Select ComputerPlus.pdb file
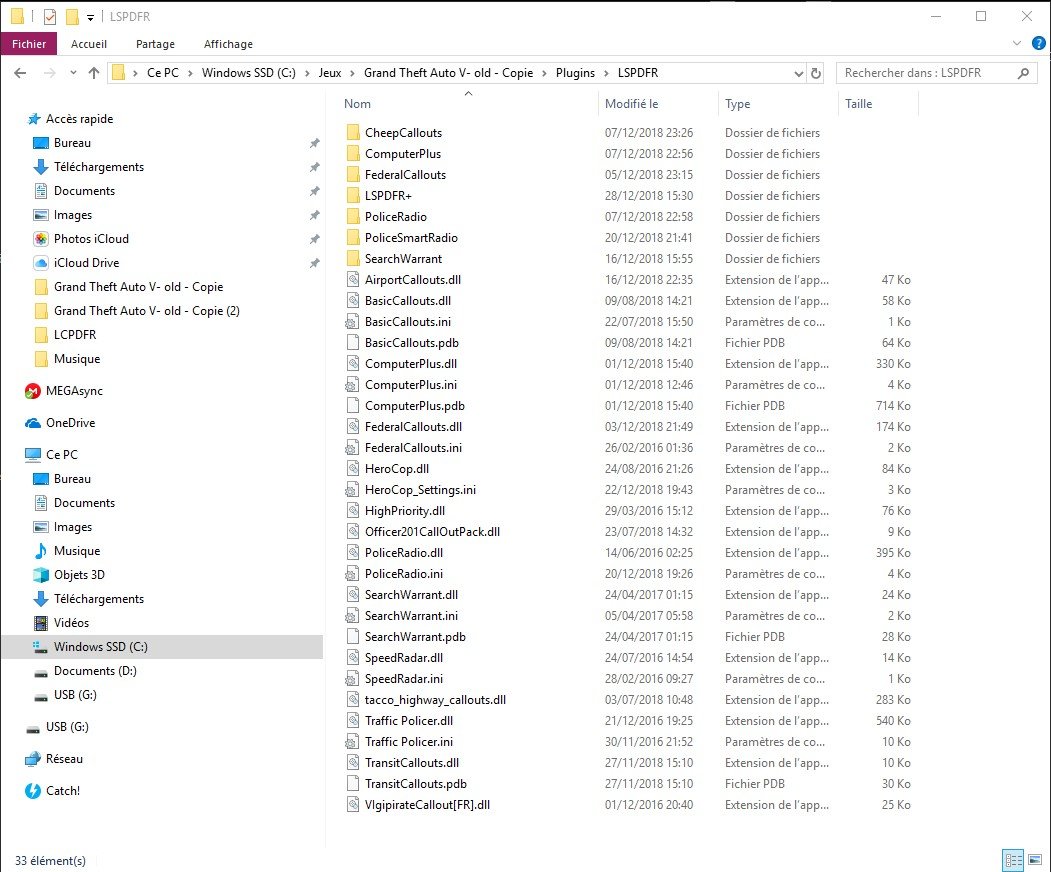The height and width of the screenshot is (872, 1051). 414,406
